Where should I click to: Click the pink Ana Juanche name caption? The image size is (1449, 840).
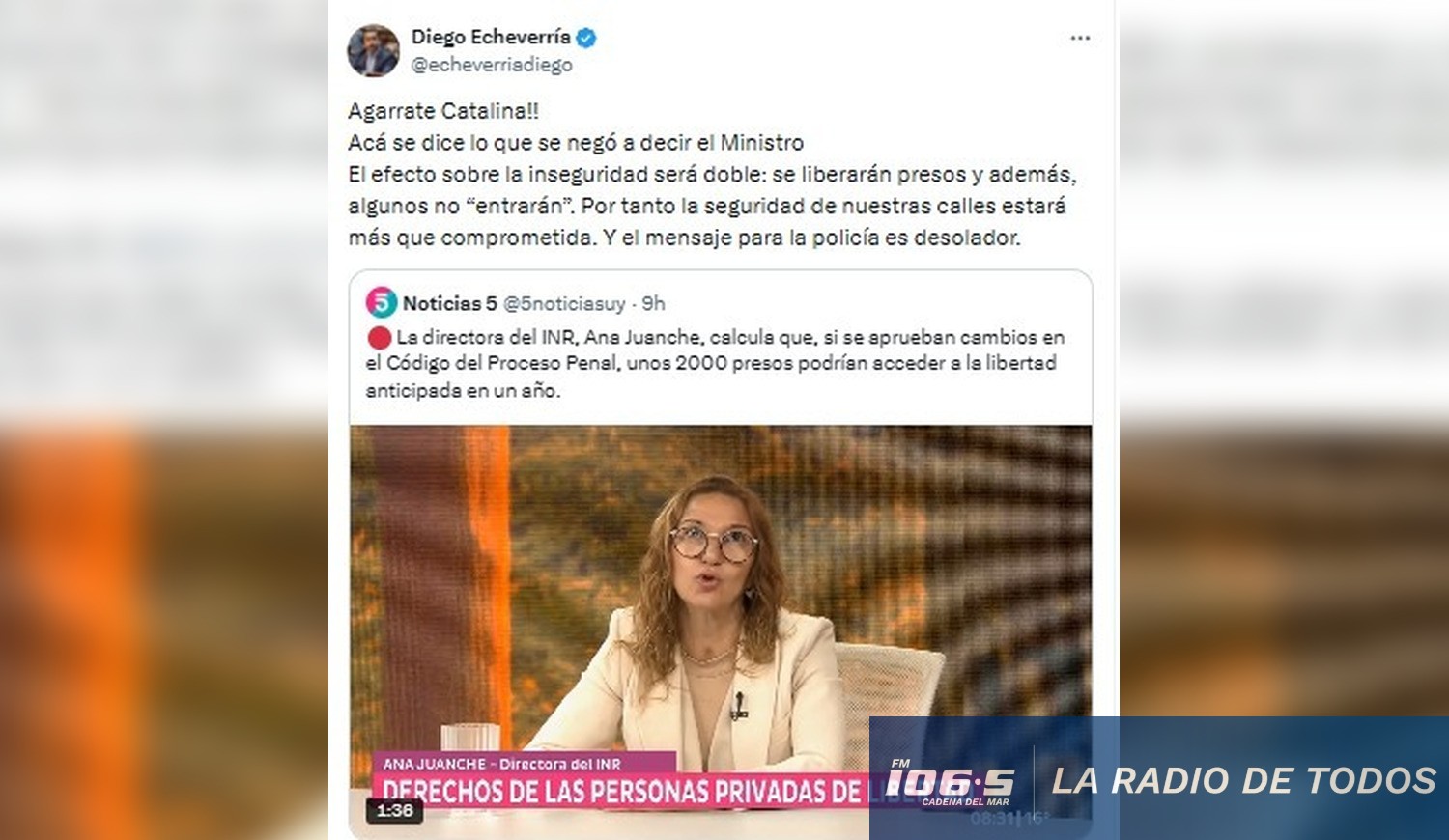[x=502, y=764]
